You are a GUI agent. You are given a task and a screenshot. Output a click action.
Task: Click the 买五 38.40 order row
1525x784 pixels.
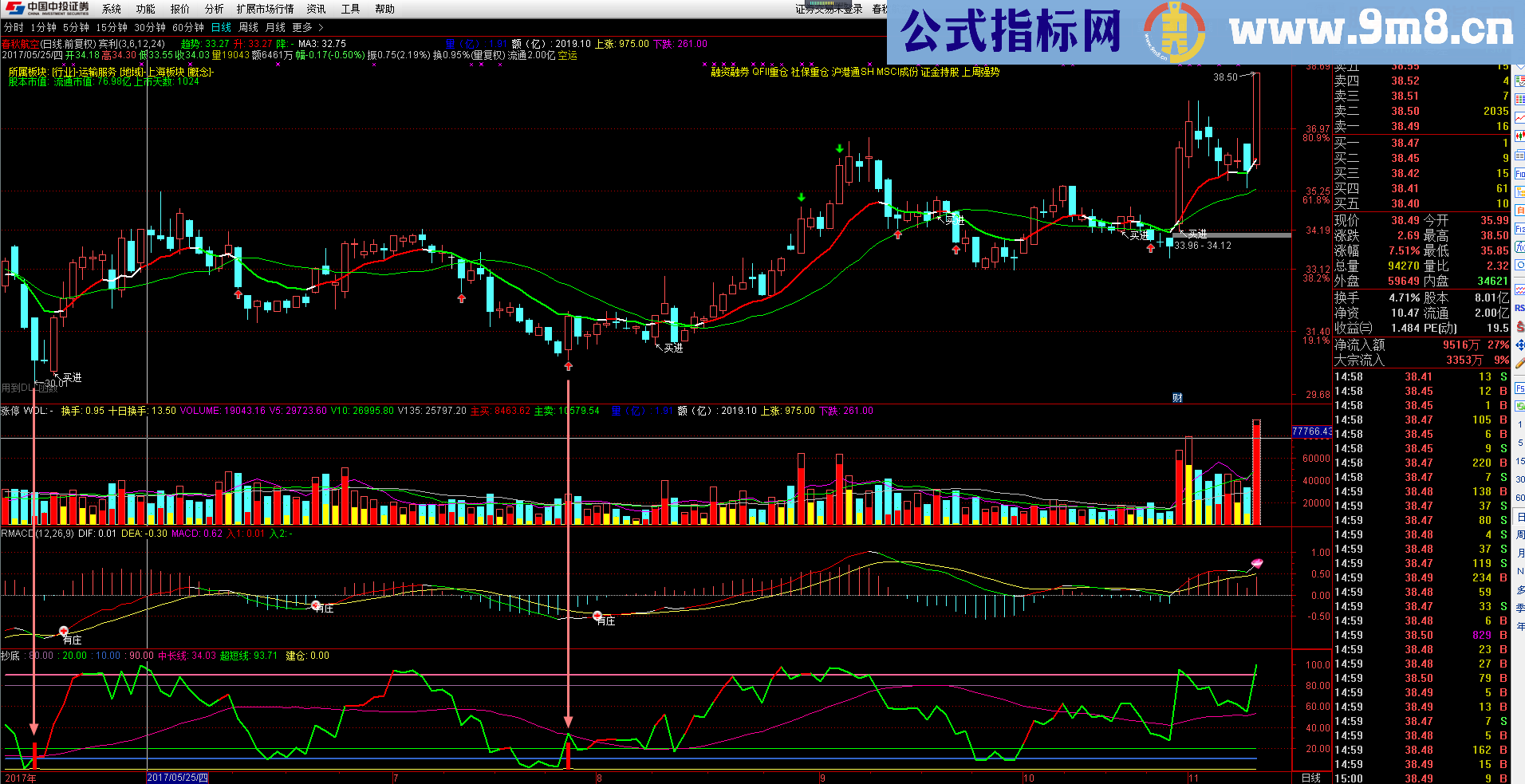point(1421,203)
